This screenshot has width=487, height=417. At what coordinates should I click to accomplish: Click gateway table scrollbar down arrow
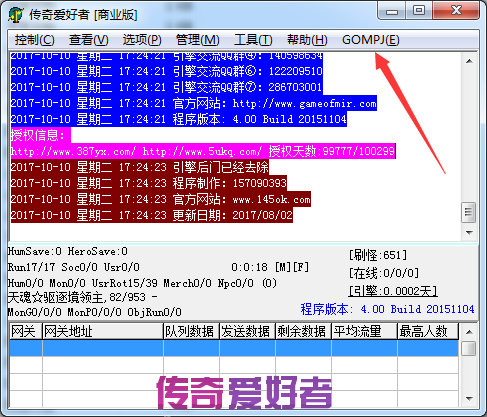[469, 398]
